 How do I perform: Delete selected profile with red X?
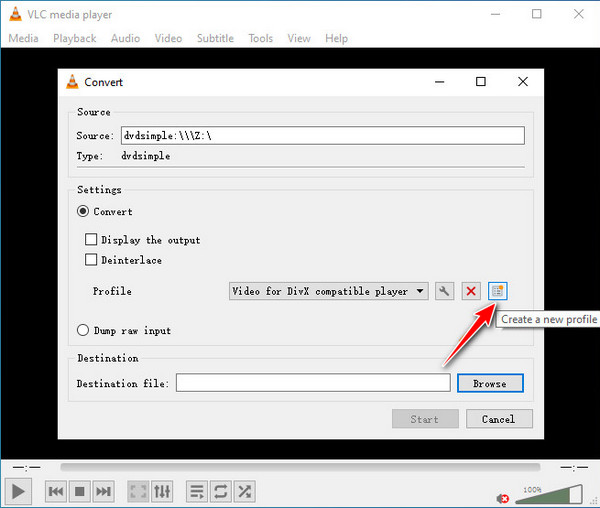(x=471, y=291)
